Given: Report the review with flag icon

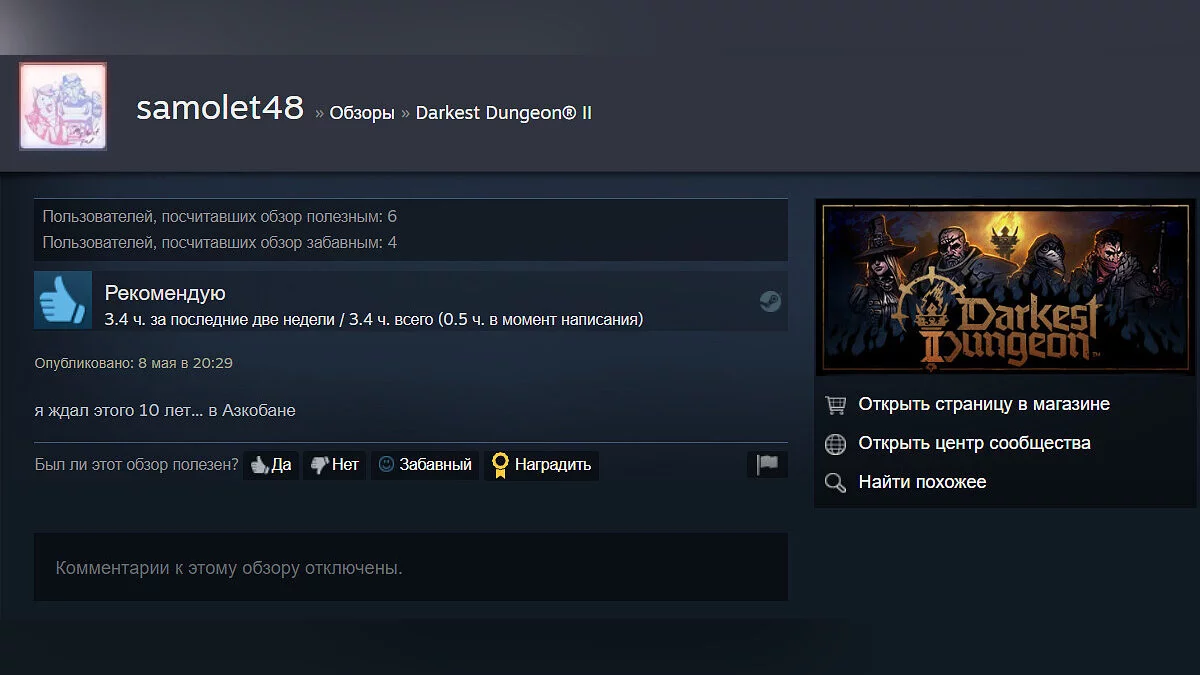Looking at the screenshot, I should coord(767,464).
